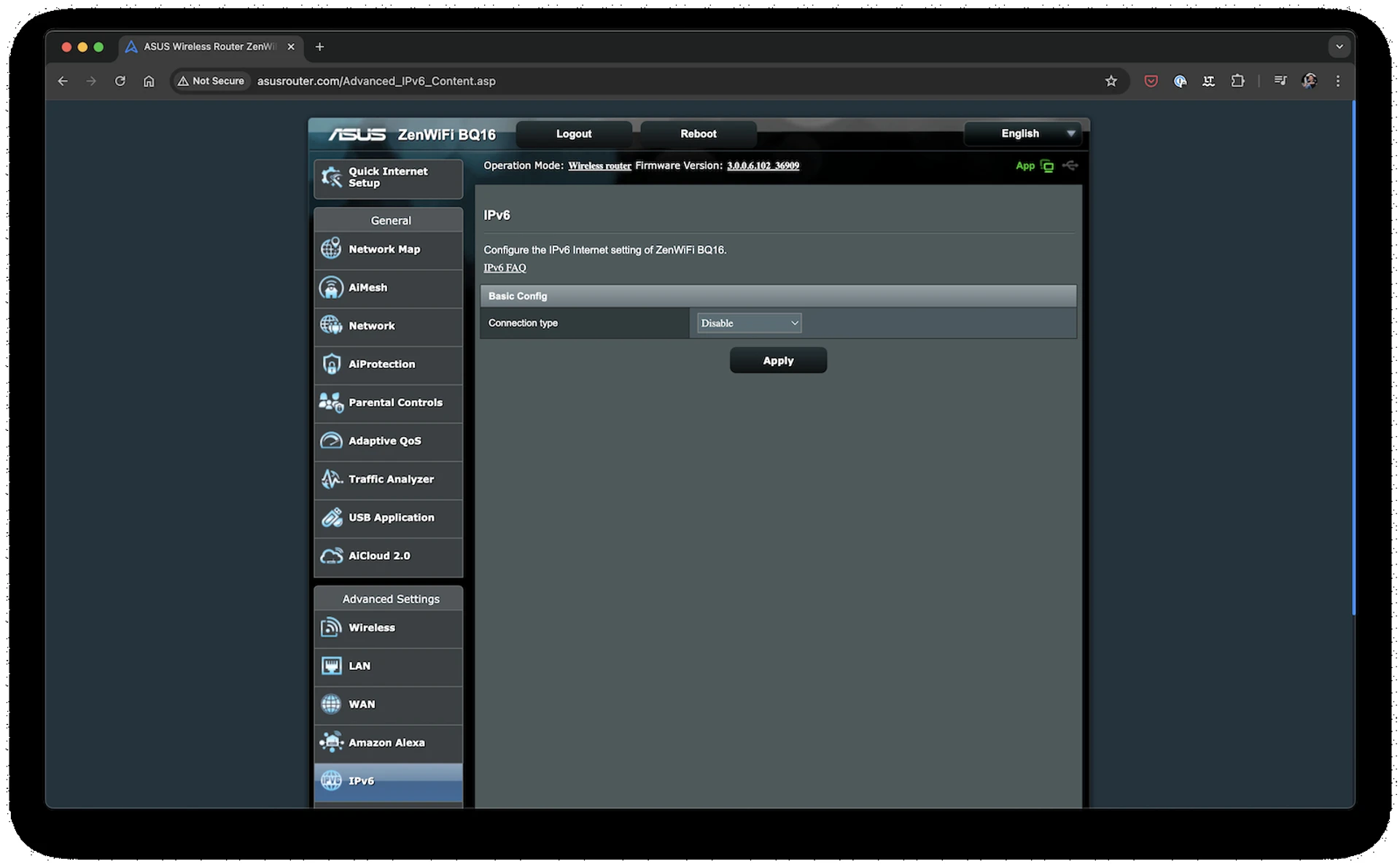
Task: Open Chrome three-dot menu
Action: pos(1337,81)
